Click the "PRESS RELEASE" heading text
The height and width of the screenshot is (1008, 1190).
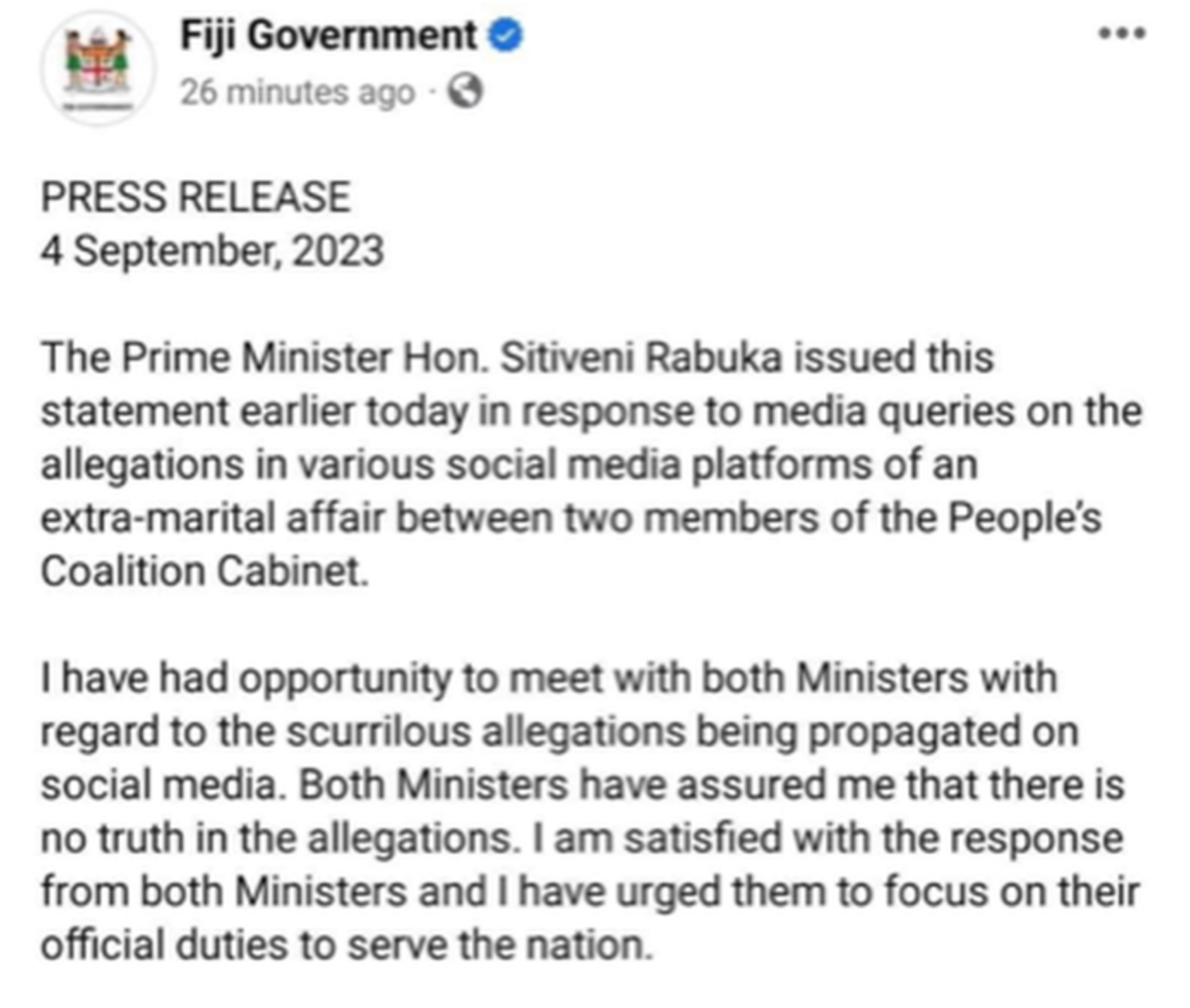[195, 196]
